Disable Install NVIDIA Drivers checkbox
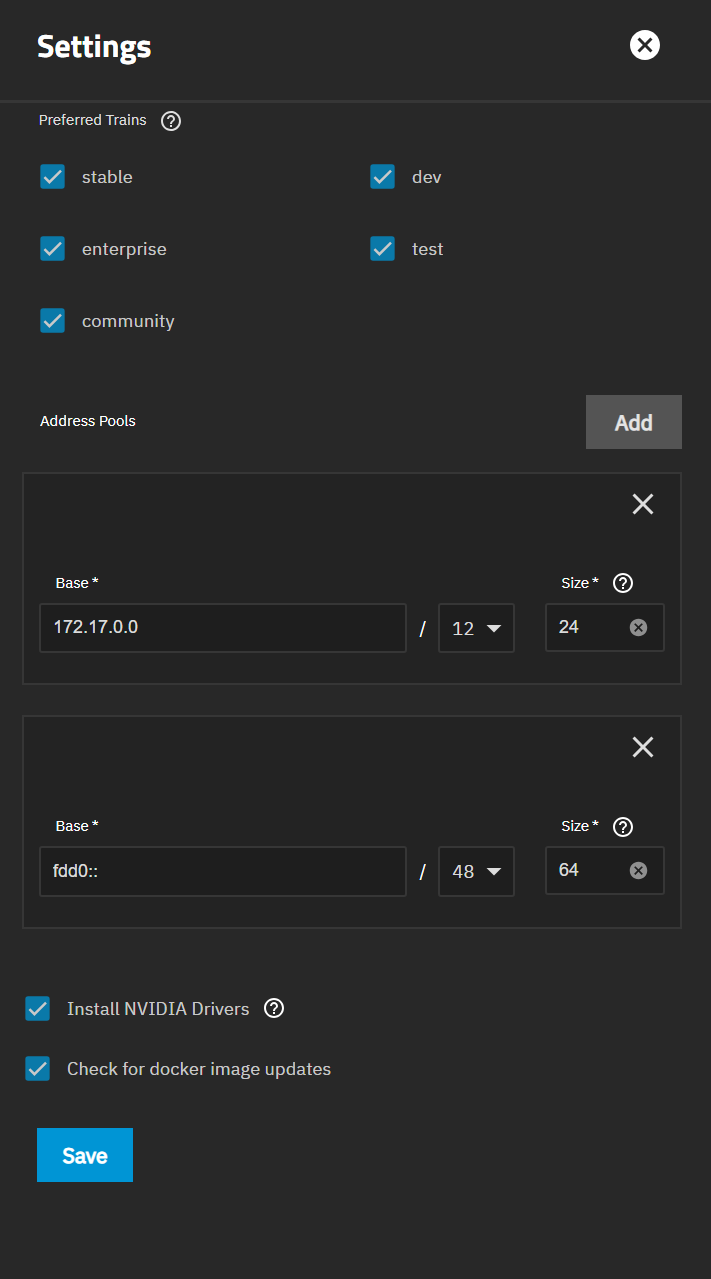 (38, 1009)
